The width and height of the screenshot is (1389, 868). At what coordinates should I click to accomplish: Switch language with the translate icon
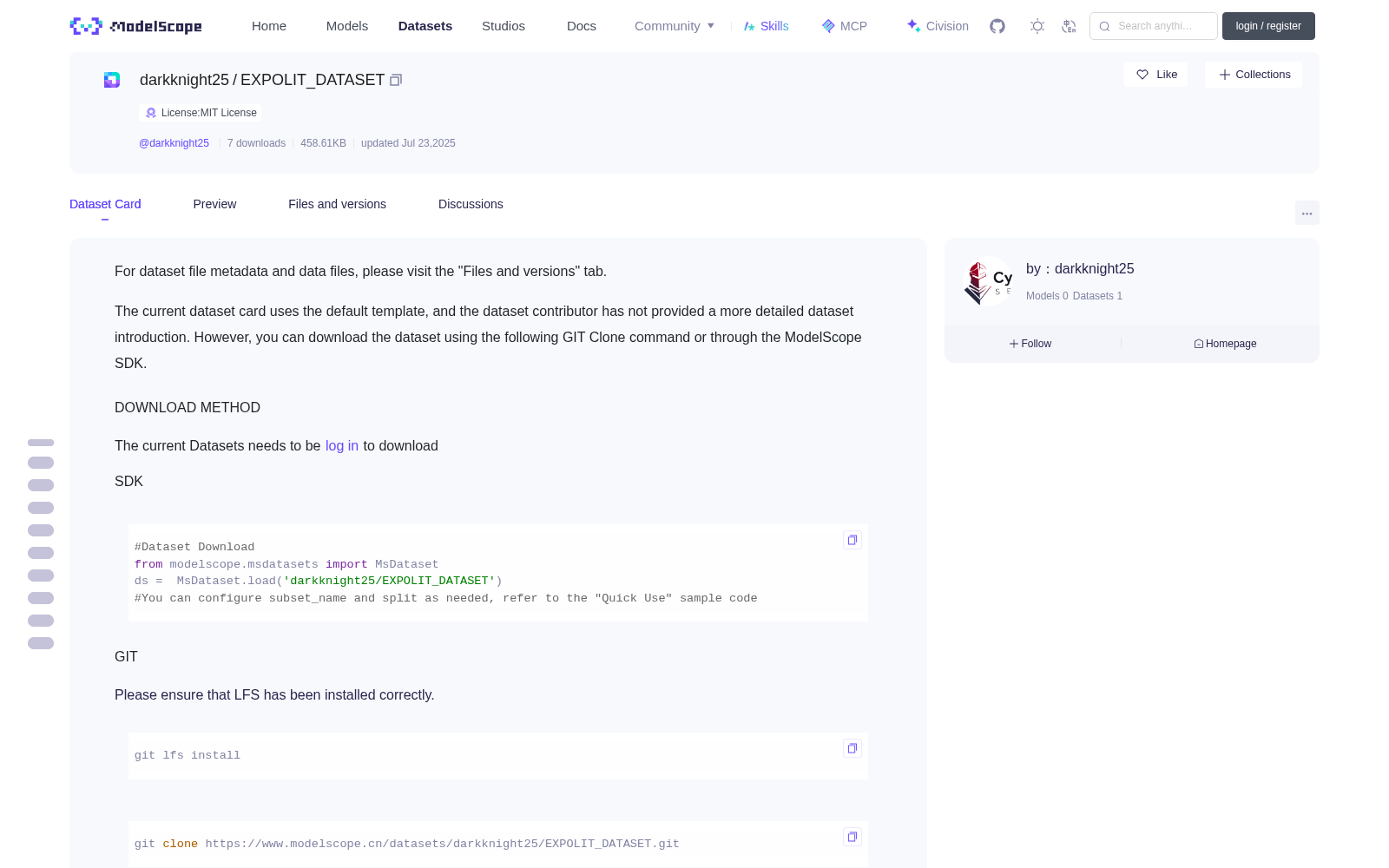point(1070,26)
